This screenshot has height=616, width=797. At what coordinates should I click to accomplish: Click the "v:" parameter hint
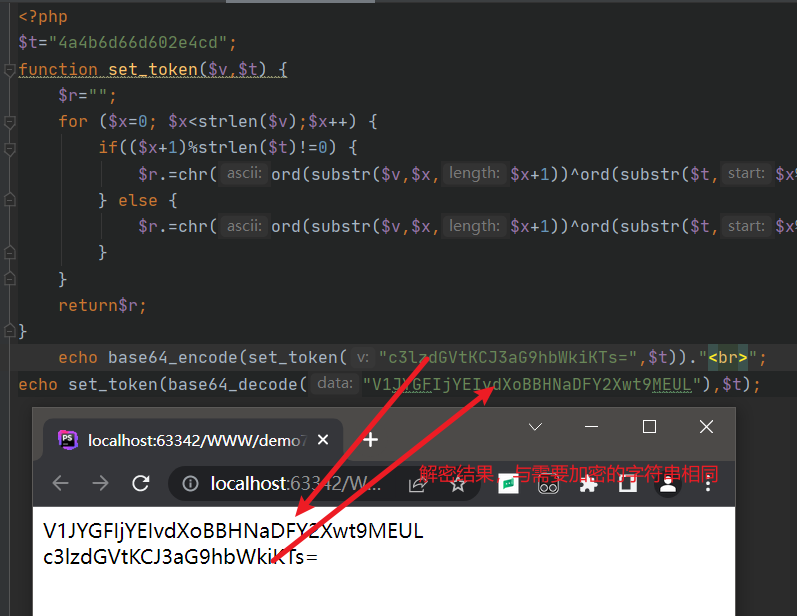(x=362, y=357)
